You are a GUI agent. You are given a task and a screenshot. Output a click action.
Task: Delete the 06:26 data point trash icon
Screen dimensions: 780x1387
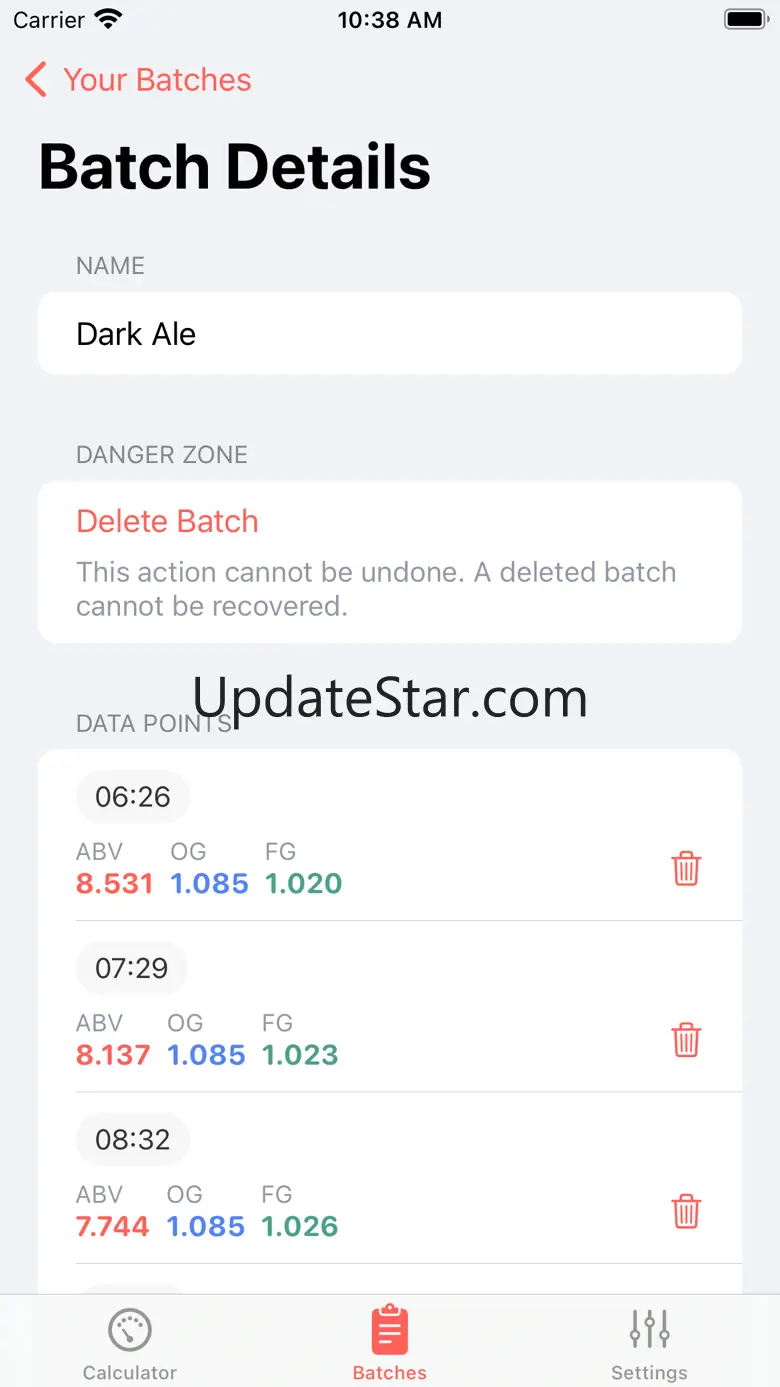click(x=686, y=868)
